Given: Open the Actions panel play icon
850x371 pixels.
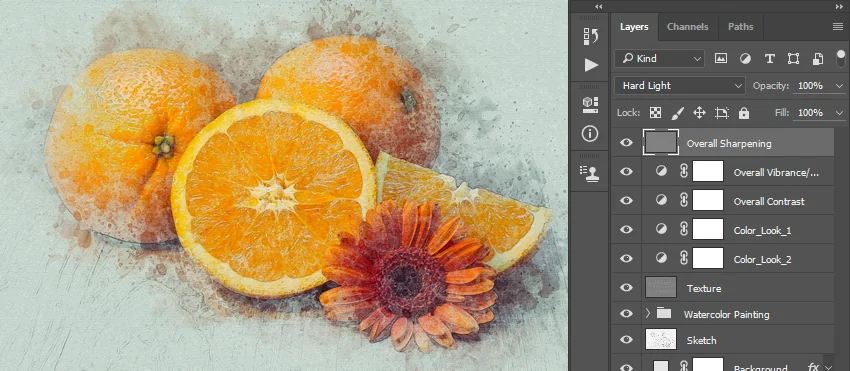Looking at the screenshot, I should coord(591,65).
